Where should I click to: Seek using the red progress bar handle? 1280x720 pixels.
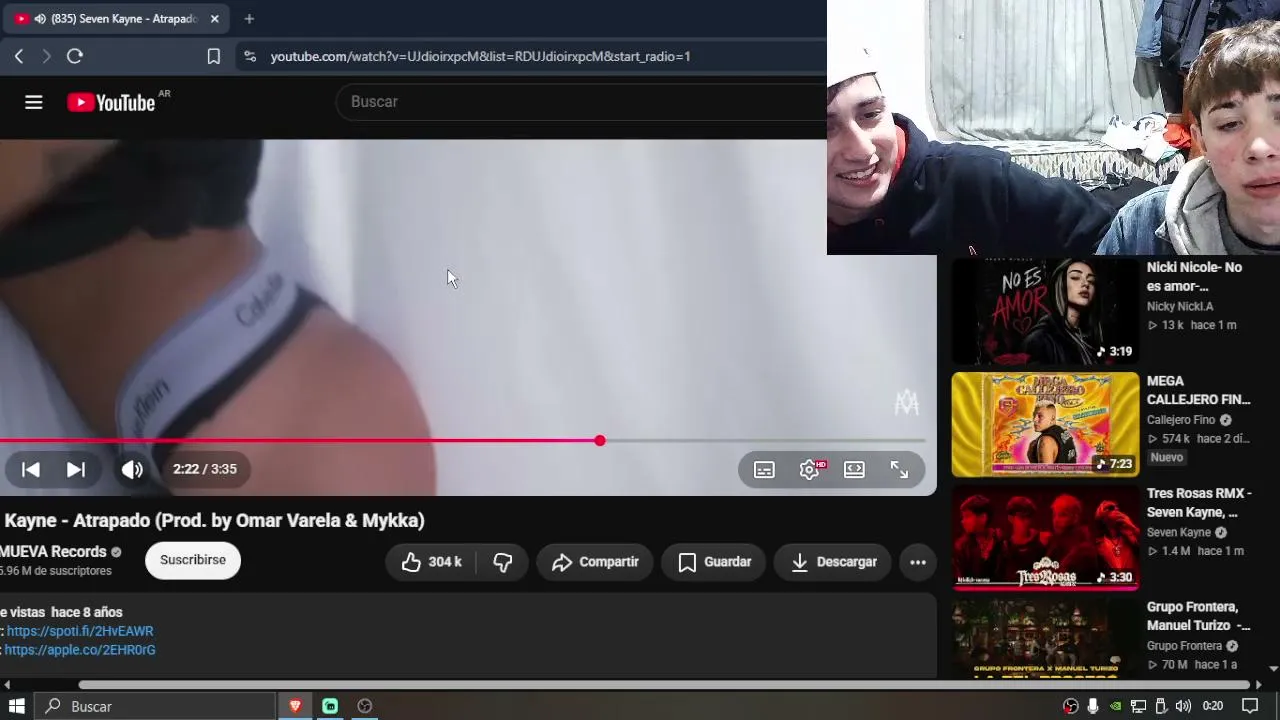coord(599,441)
